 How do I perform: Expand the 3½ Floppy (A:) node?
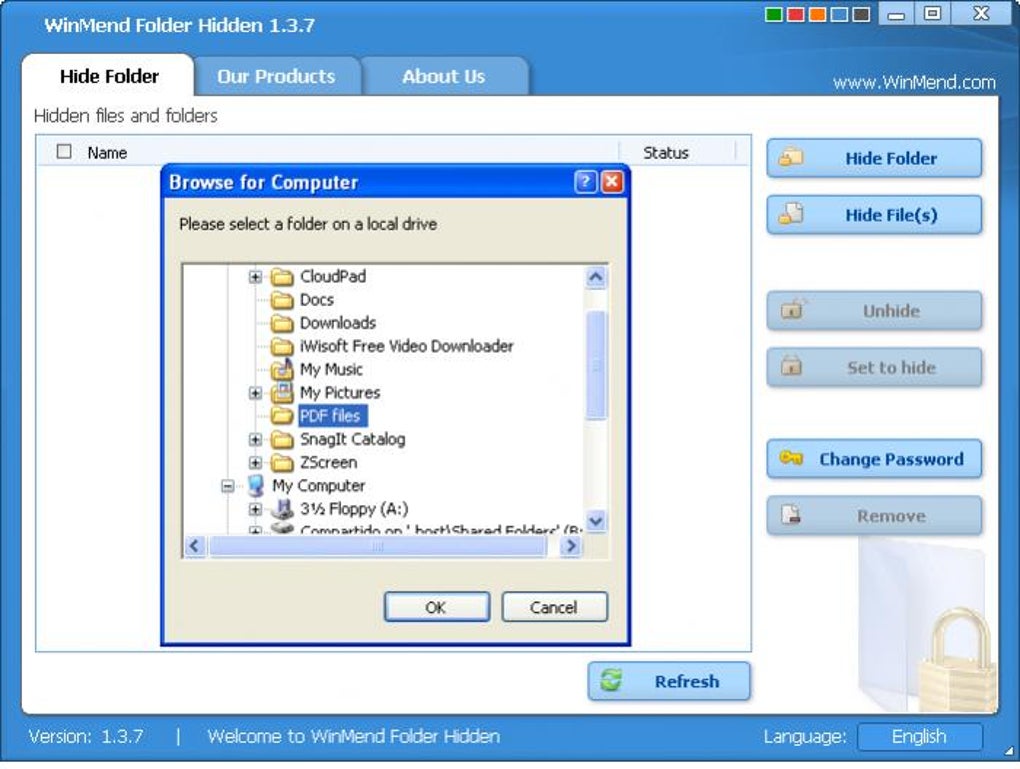(x=256, y=509)
